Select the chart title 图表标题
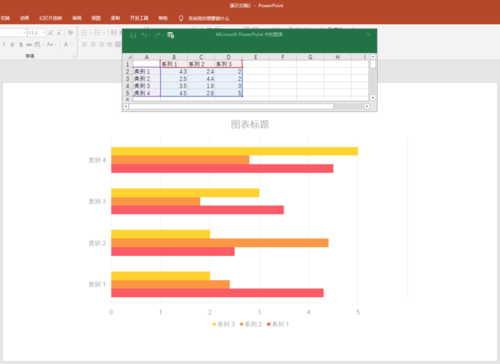The image size is (500, 364). coord(250,124)
